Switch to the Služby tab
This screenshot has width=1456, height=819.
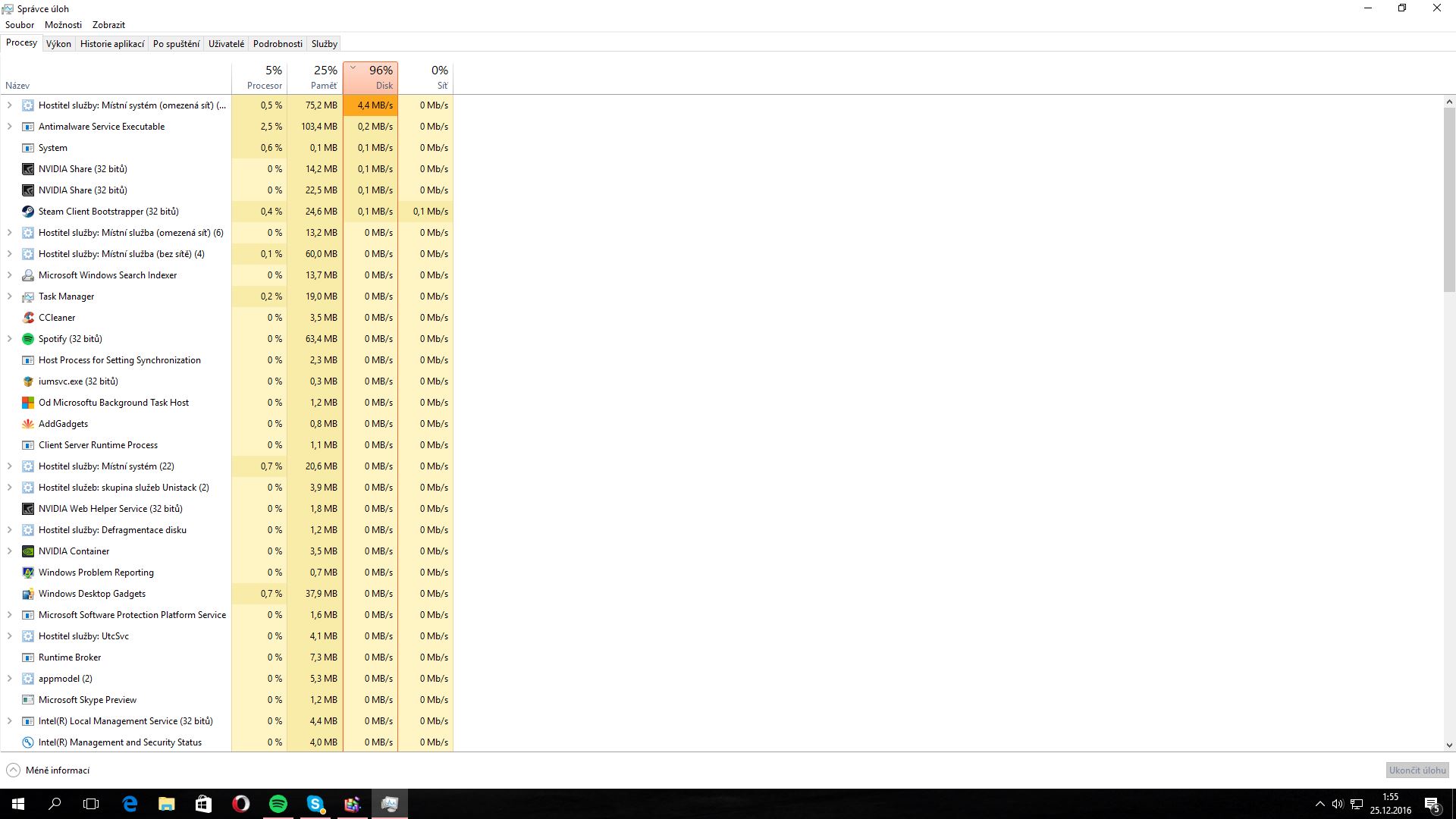324,44
